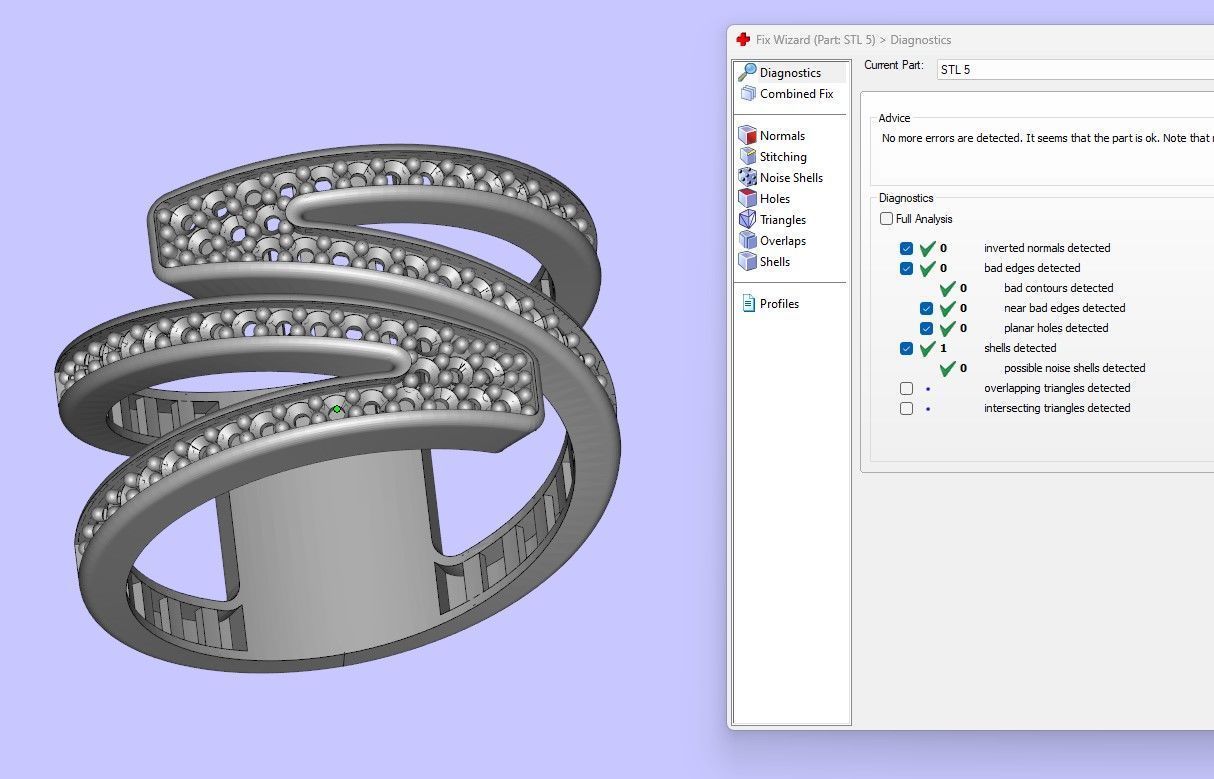Click the Profiles document icon
This screenshot has height=779, width=1214.
[748, 303]
